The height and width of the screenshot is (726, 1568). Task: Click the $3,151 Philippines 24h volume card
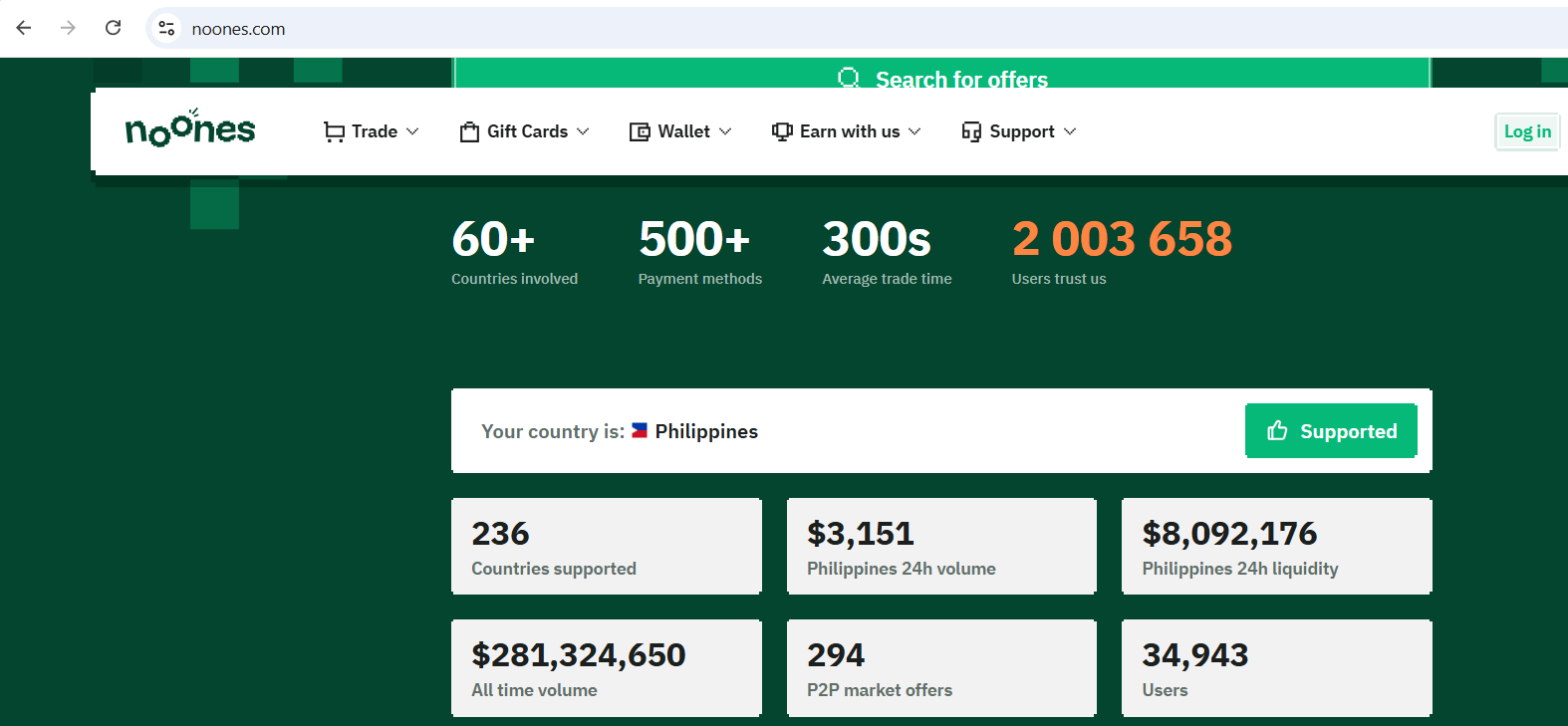pos(941,547)
